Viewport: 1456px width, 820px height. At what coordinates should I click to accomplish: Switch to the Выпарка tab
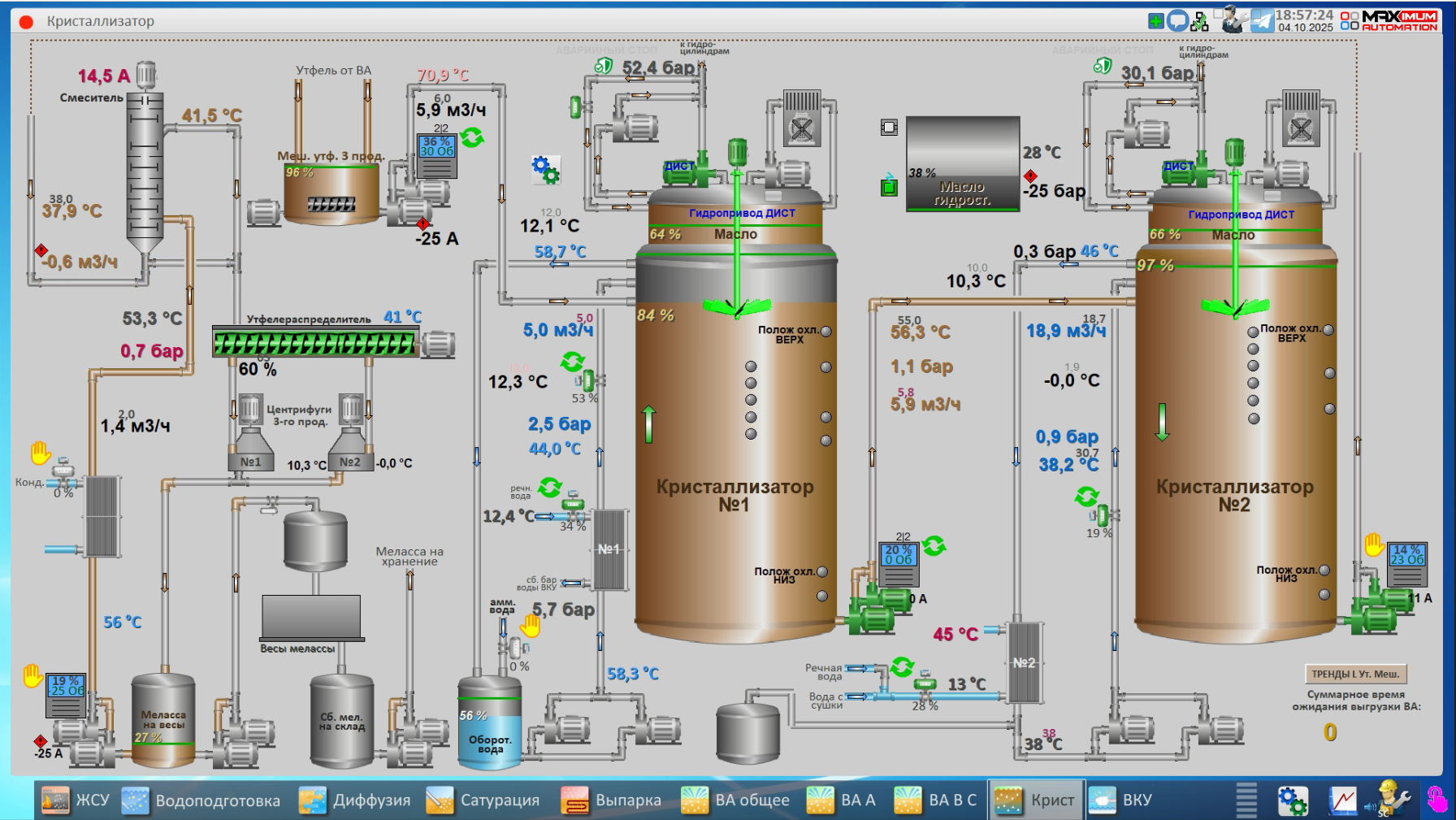click(612, 800)
